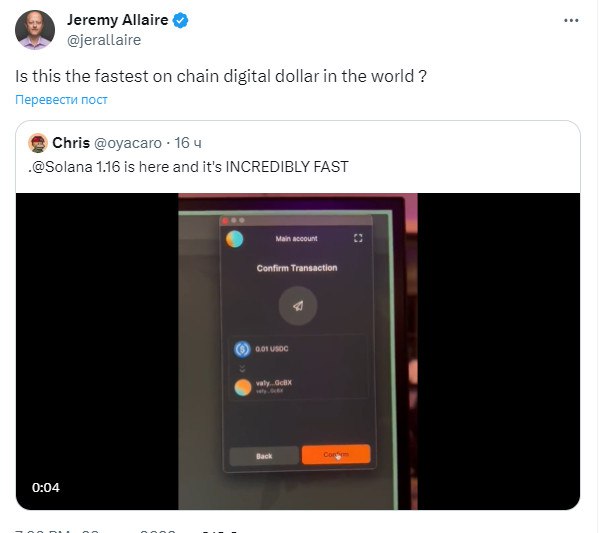Click the double chevron arrow below USDC

click(x=242, y=369)
